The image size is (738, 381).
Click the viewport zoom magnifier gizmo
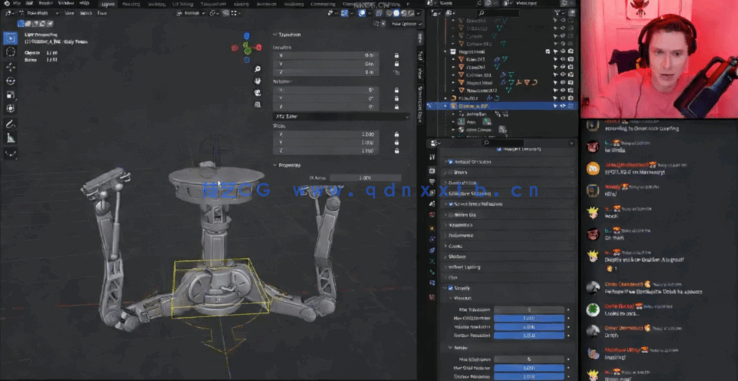pos(257,69)
